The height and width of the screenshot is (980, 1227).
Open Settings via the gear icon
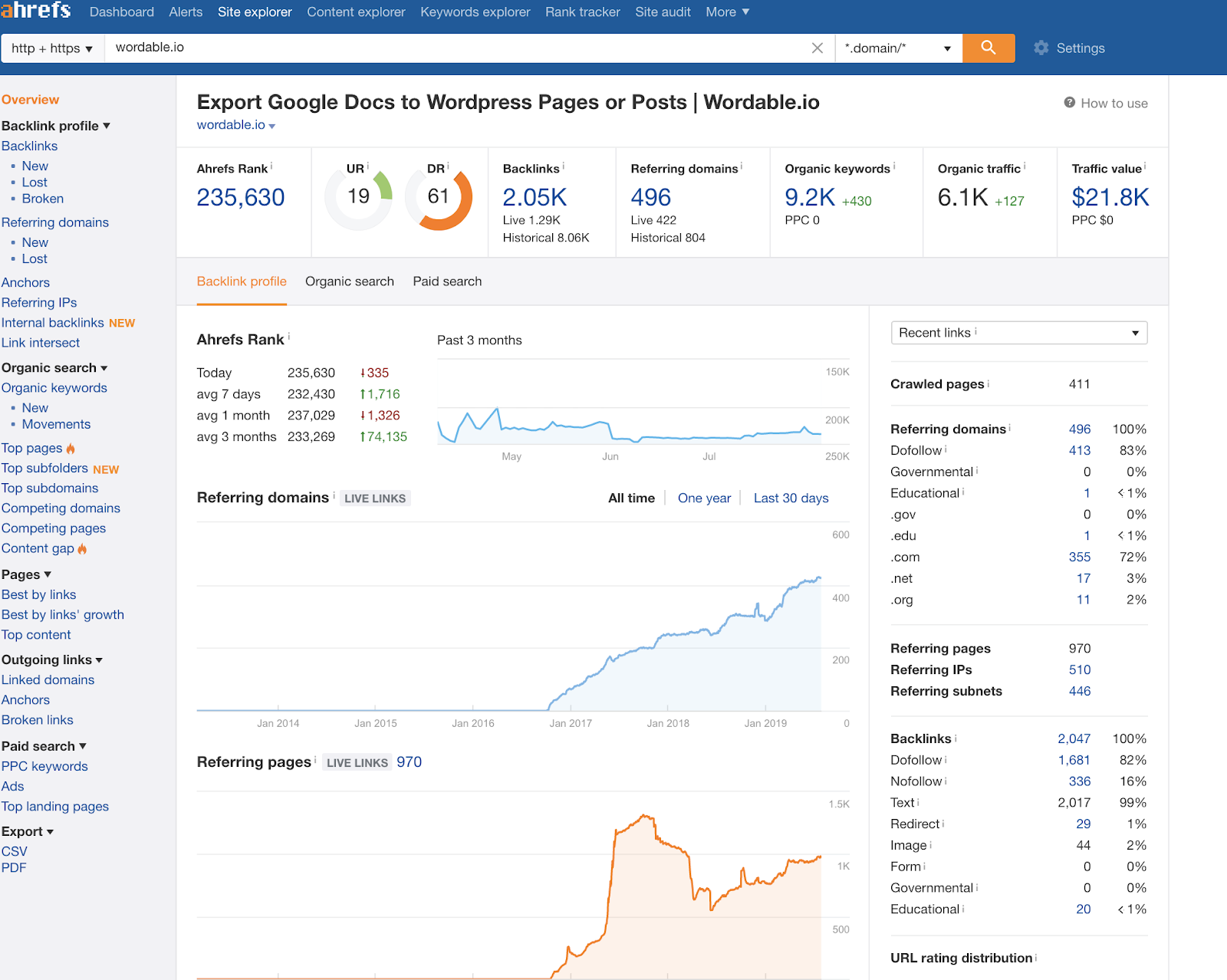pos(1041,48)
